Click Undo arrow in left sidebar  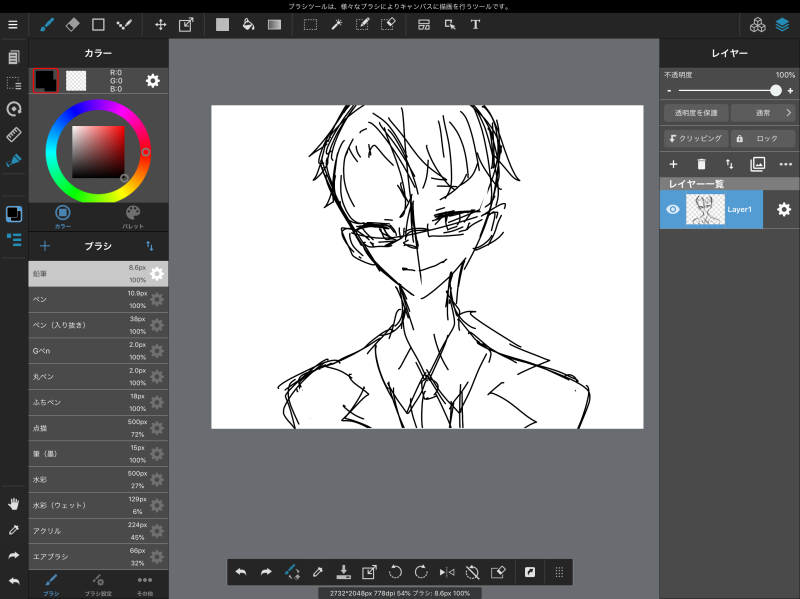[x=14, y=581]
